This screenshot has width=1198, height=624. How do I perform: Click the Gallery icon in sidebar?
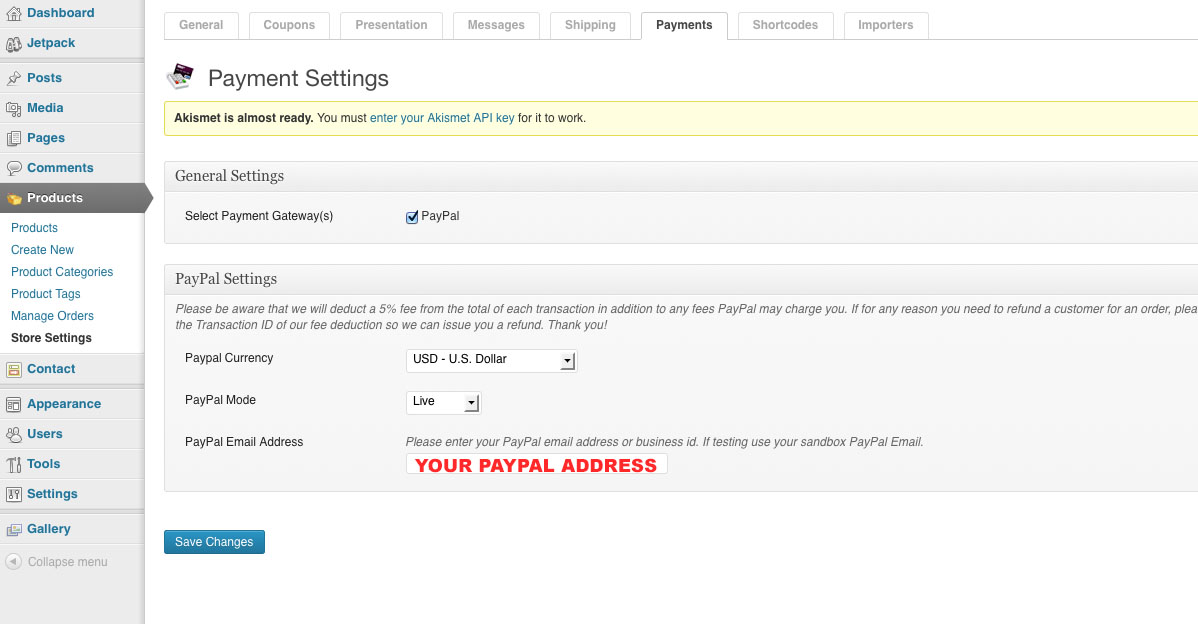(14, 529)
